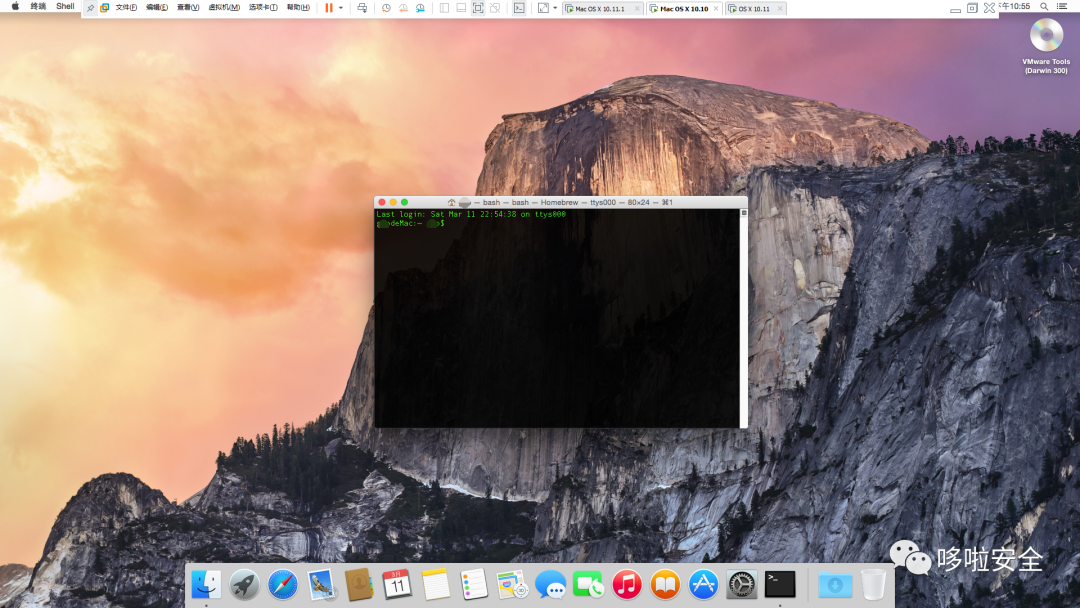The image size is (1080, 608).
Task: Revert to snapshot with the orange clock icon
Action: click(404, 8)
